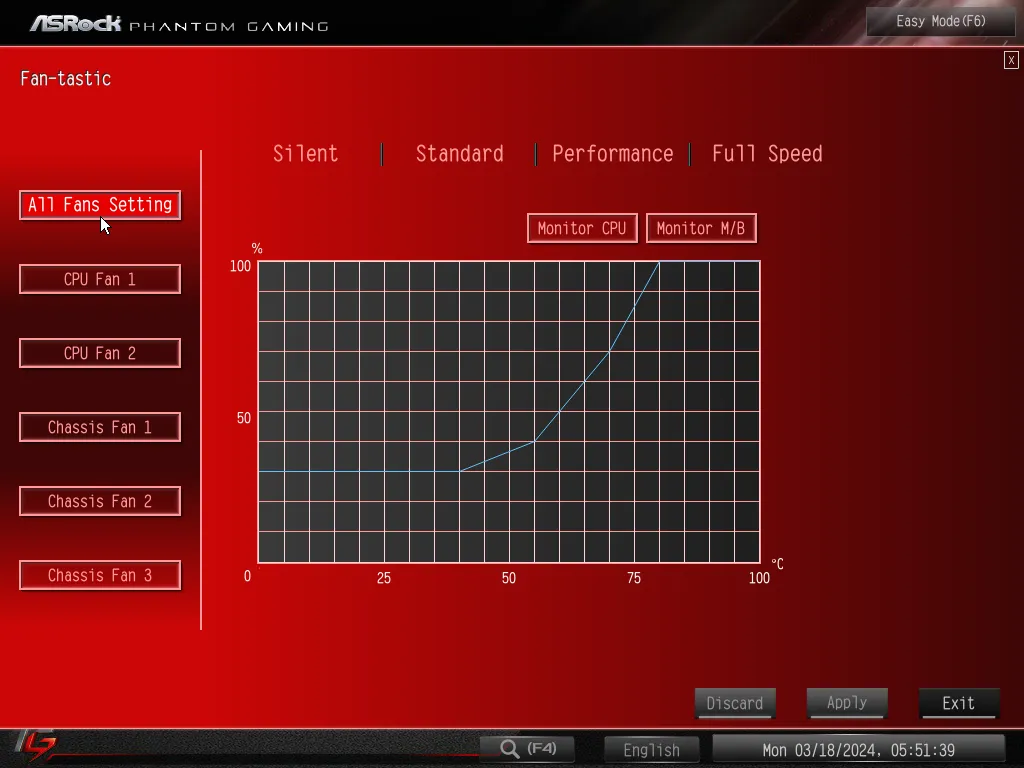Click the date and time display

(x=858, y=750)
